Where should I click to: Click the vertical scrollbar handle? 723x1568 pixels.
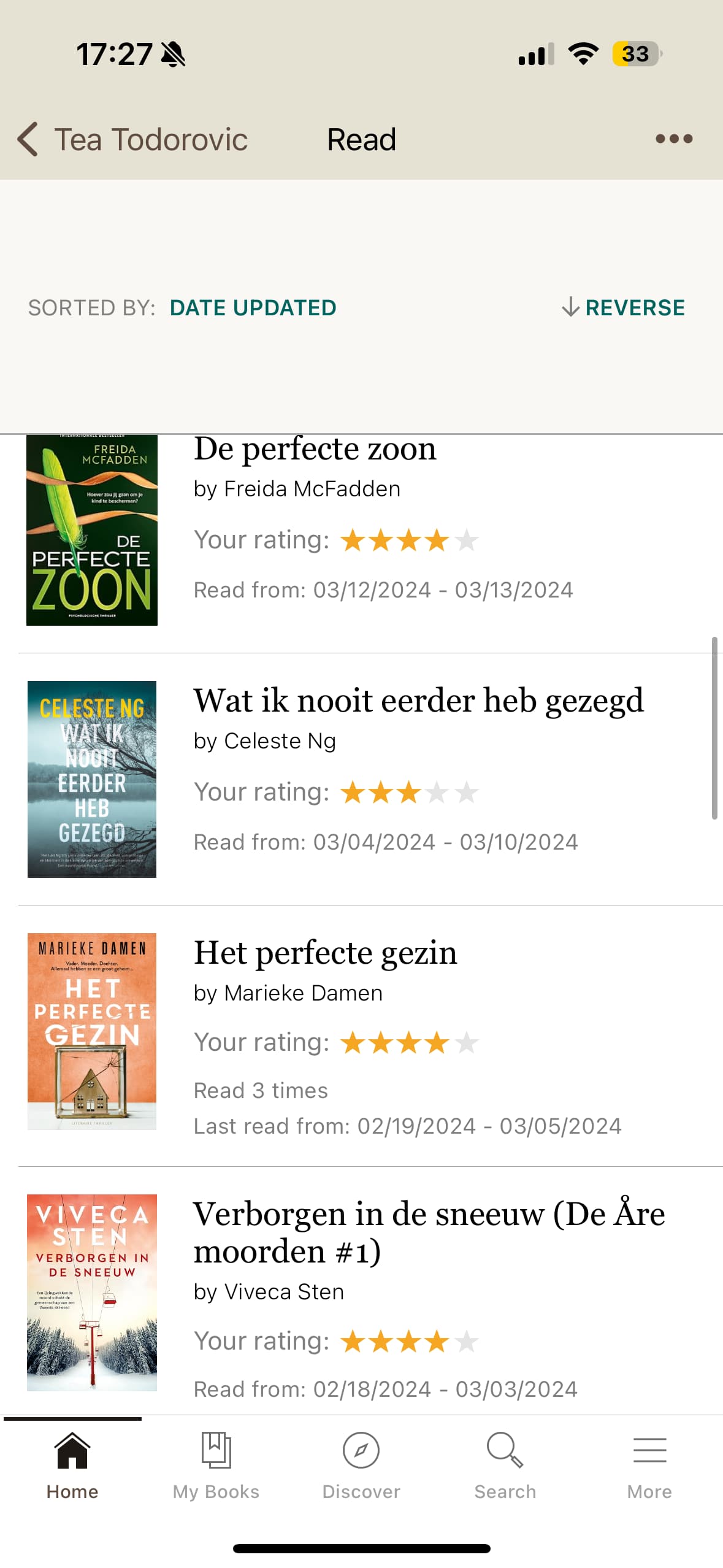click(x=714, y=728)
